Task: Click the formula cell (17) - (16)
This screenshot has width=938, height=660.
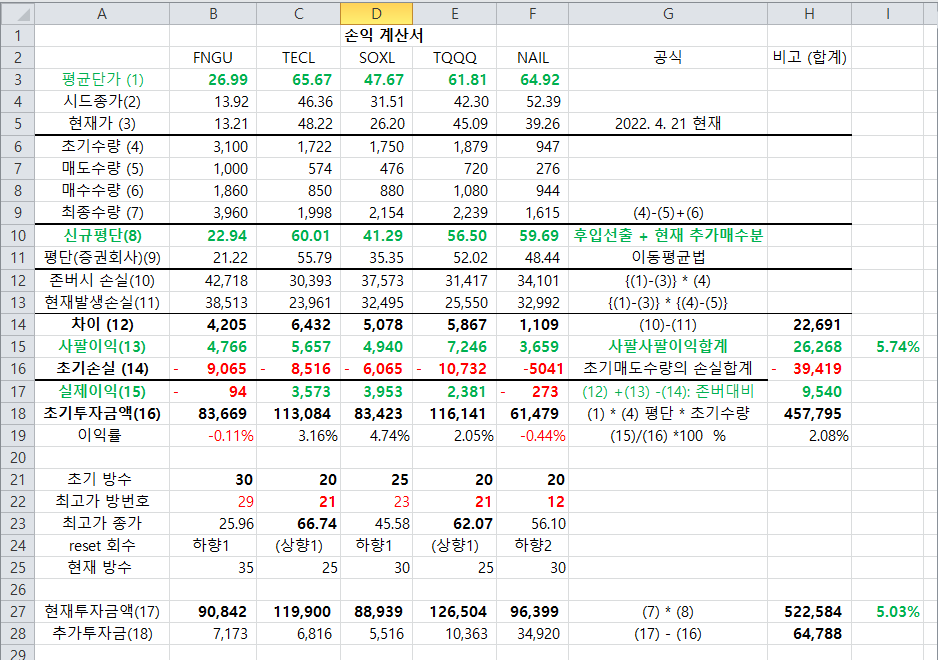Action: (668, 634)
